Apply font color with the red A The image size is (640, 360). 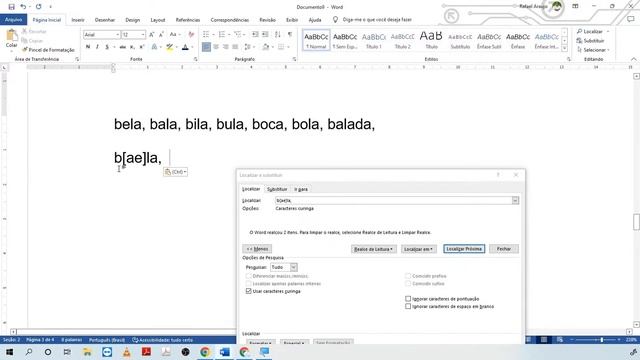(x=185, y=47)
